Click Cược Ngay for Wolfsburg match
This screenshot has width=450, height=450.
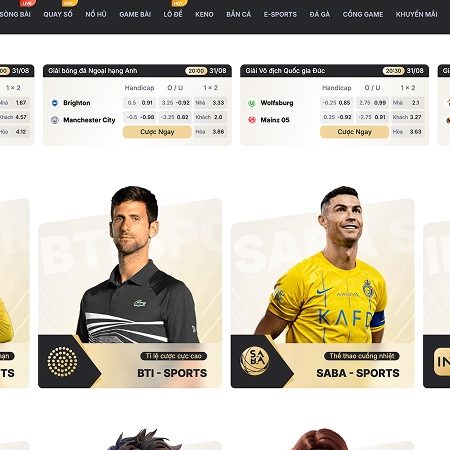(354, 132)
